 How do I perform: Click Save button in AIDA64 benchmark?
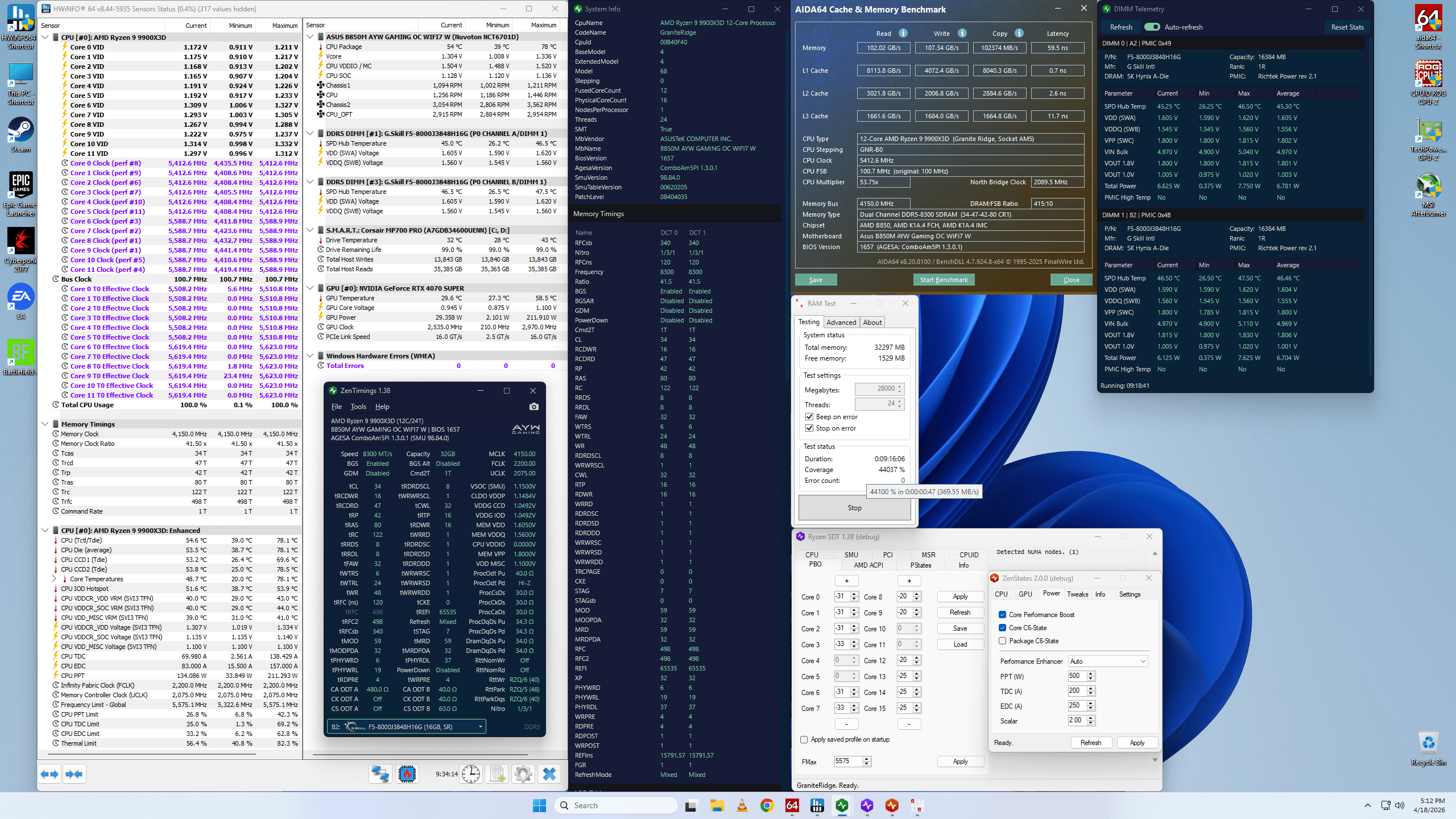click(816, 280)
